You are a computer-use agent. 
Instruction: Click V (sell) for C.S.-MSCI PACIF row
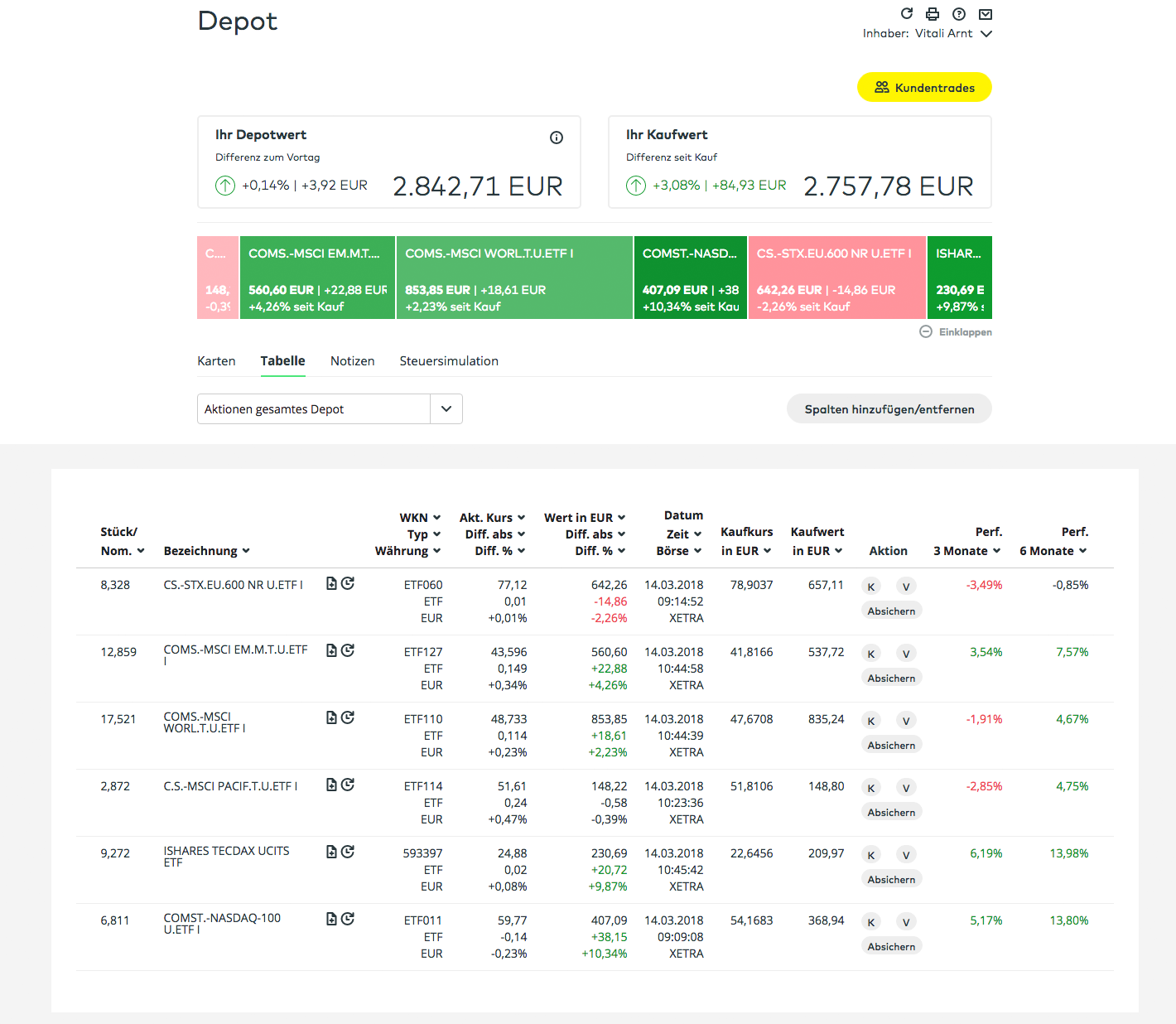tap(906, 788)
